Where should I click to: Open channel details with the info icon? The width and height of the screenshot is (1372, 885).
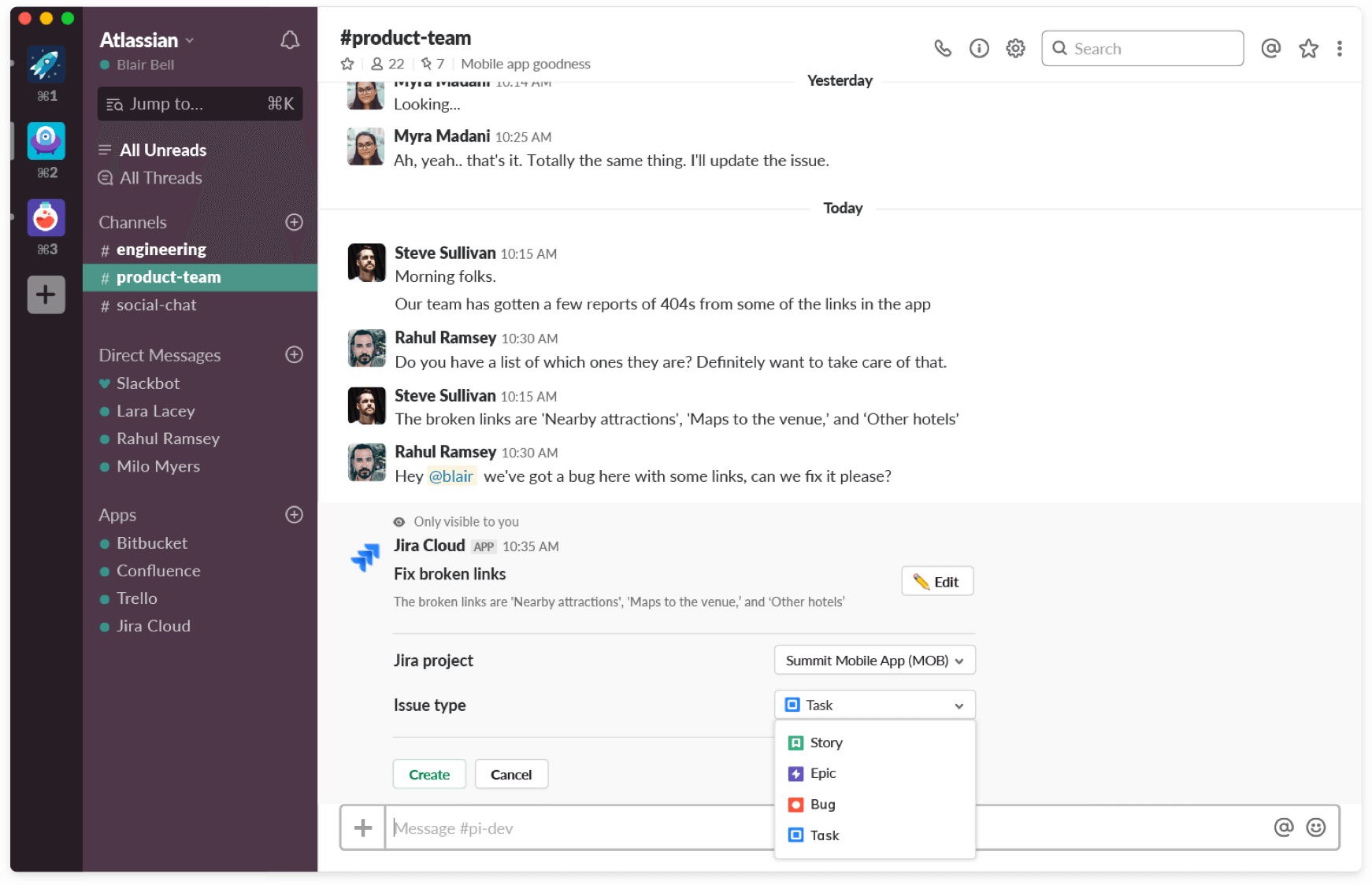tap(979, 48)
